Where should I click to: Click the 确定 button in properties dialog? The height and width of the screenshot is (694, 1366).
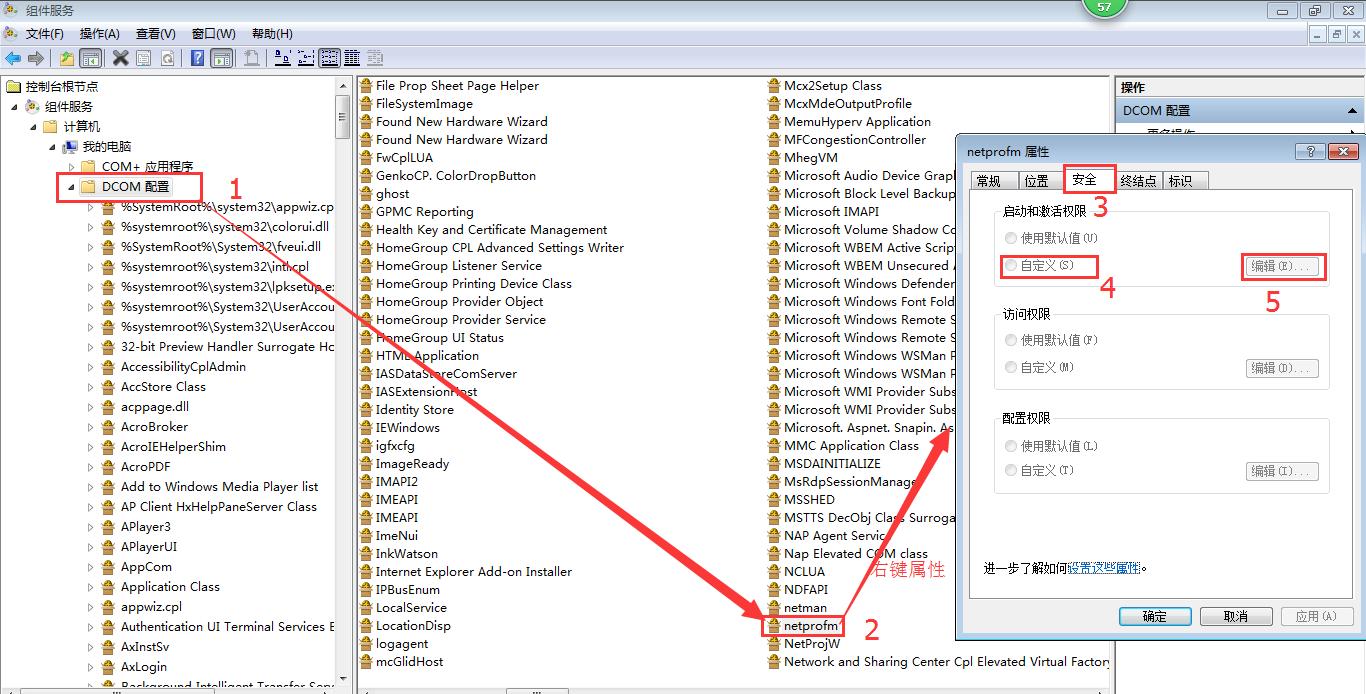click(x=1154, y=616)
